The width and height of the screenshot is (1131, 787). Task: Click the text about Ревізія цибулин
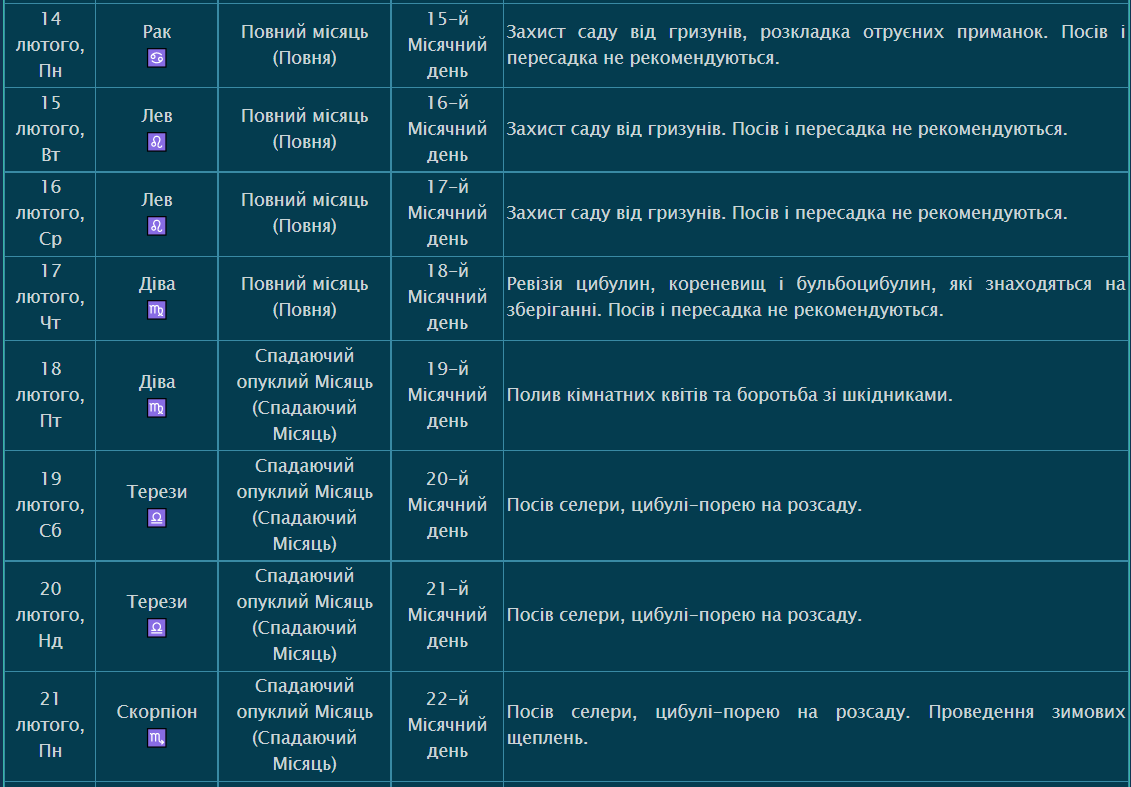point(815,297)
